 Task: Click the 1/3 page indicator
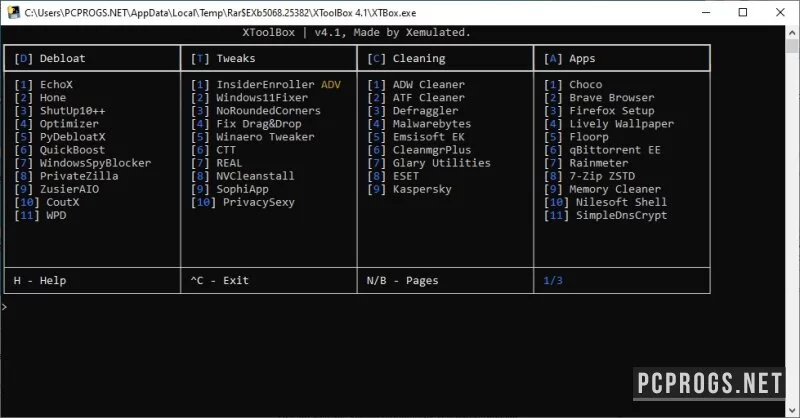pos(553,281)
